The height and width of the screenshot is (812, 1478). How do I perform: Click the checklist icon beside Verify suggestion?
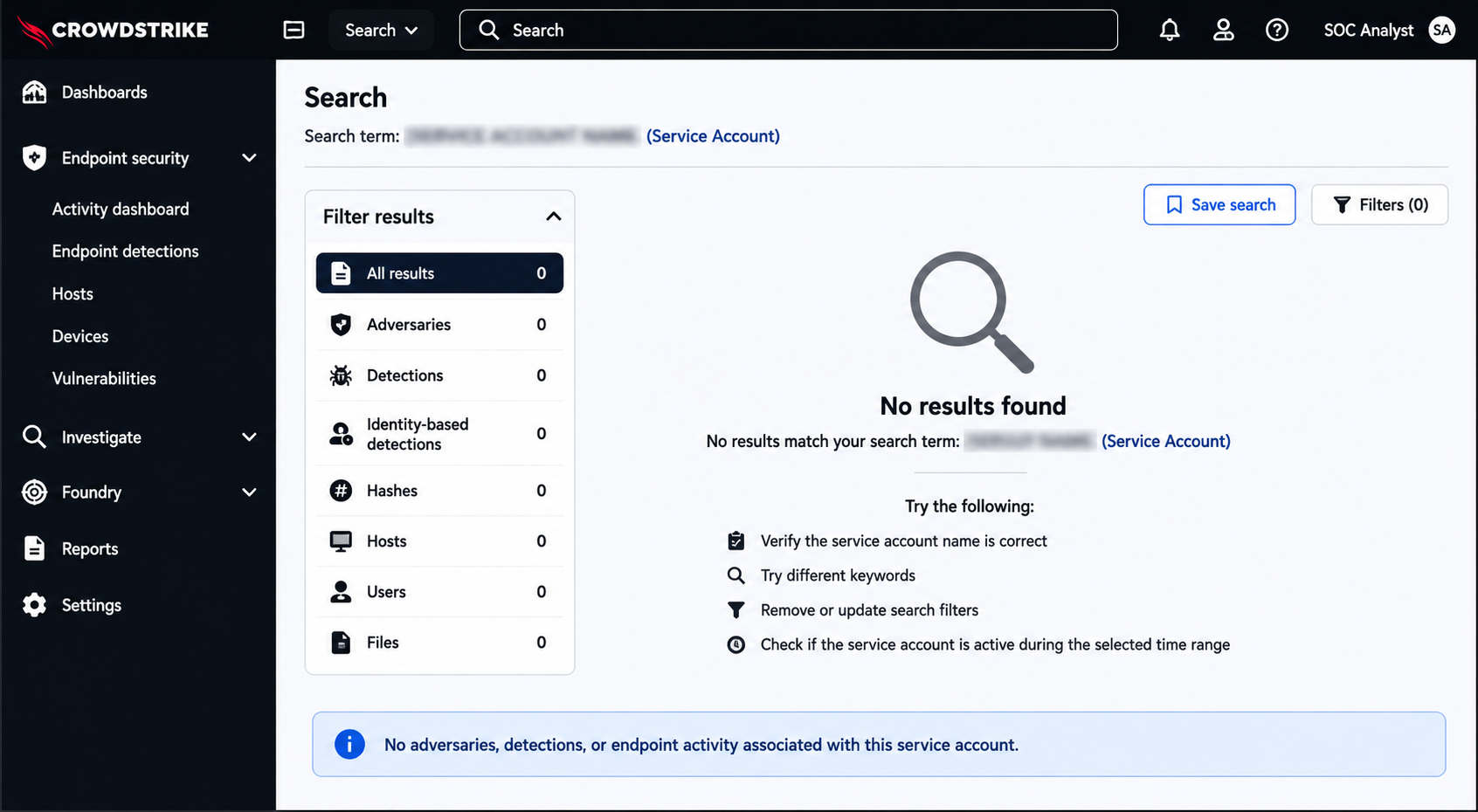pos(736,541)
